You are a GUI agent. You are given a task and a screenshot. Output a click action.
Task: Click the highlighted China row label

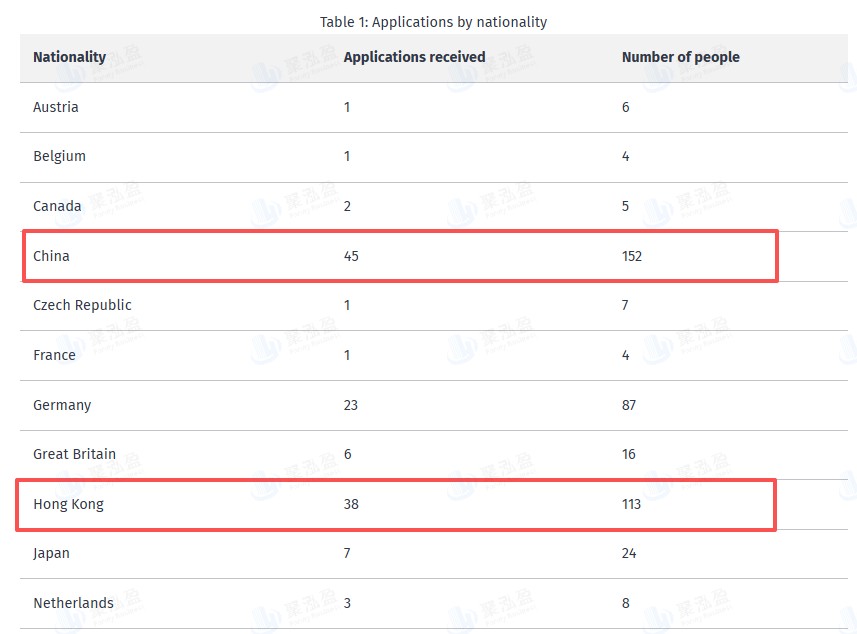coord(51,256)
